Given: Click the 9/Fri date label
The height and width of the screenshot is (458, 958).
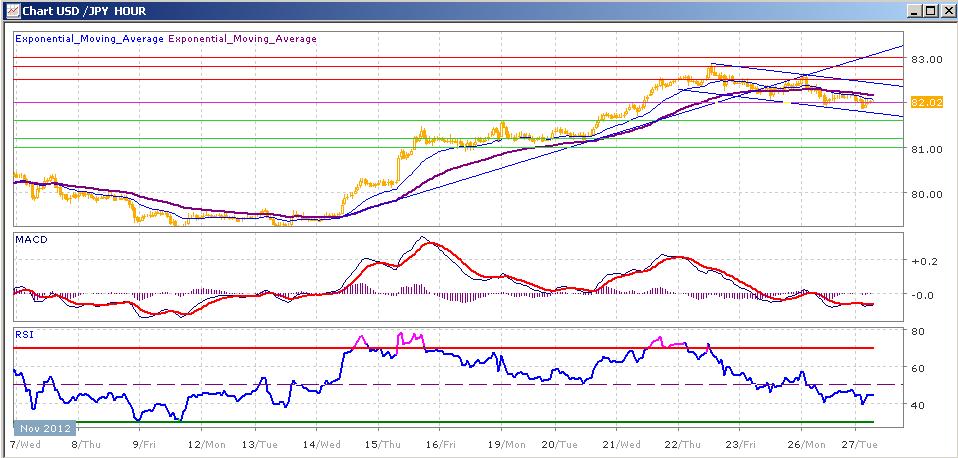Looking at the screenshot, I should tap(144, 444).
